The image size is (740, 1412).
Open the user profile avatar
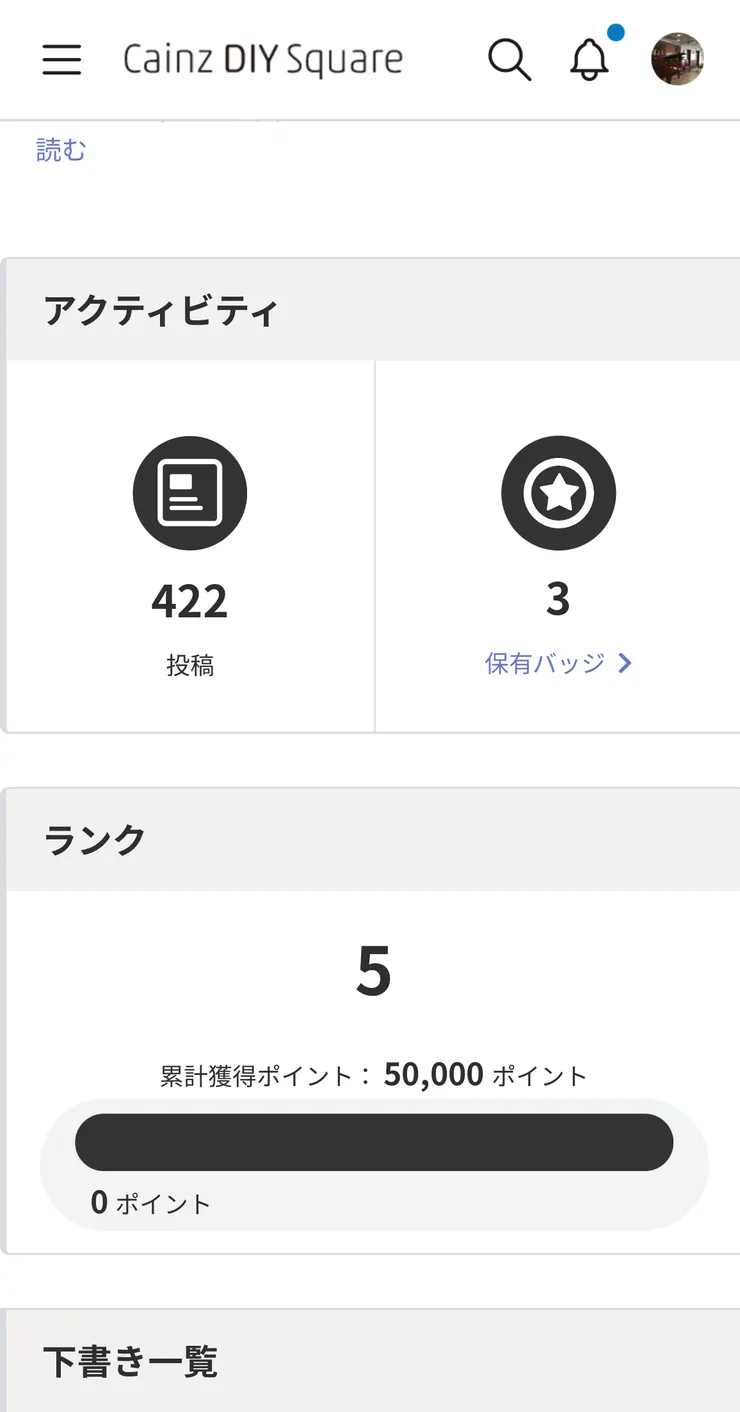[x=677, y=59]
